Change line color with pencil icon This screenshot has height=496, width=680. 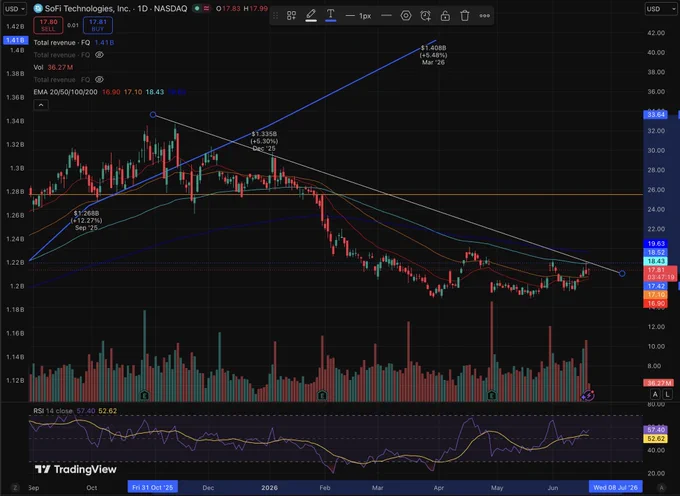point(311,16)
